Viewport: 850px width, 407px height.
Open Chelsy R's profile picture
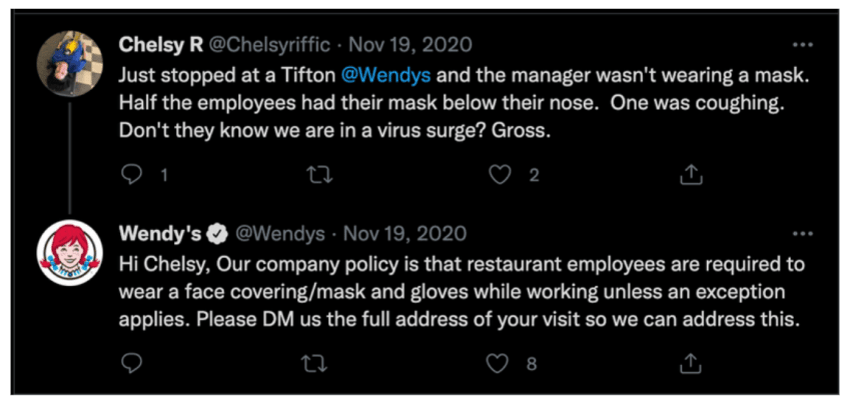(70, 64)
